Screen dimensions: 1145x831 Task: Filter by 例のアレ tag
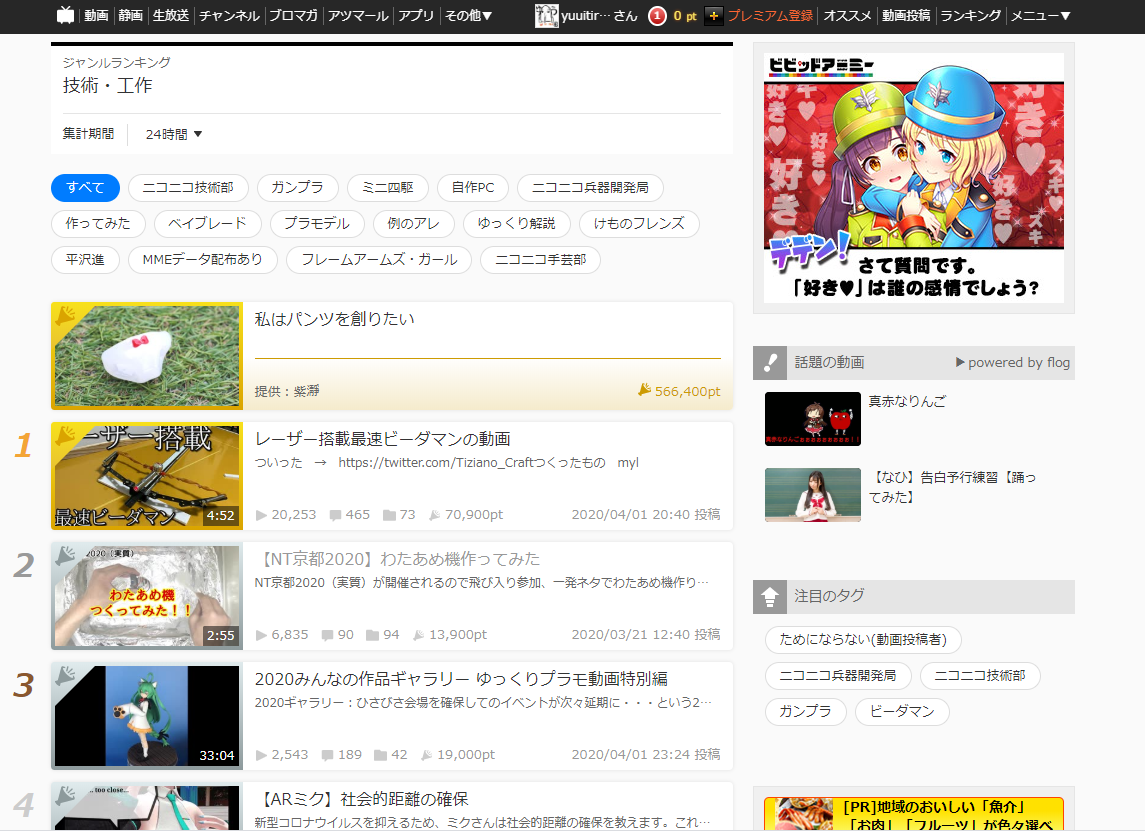413,223
